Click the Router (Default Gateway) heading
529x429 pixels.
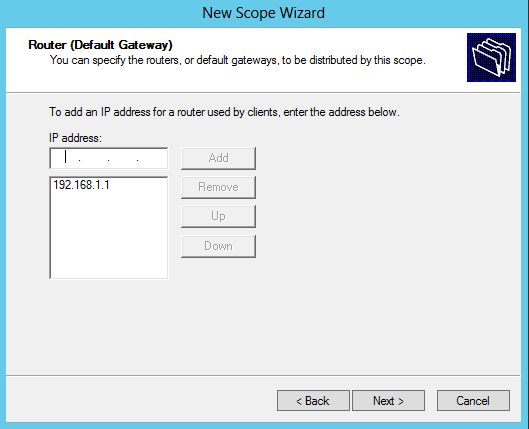coord(100,45)
